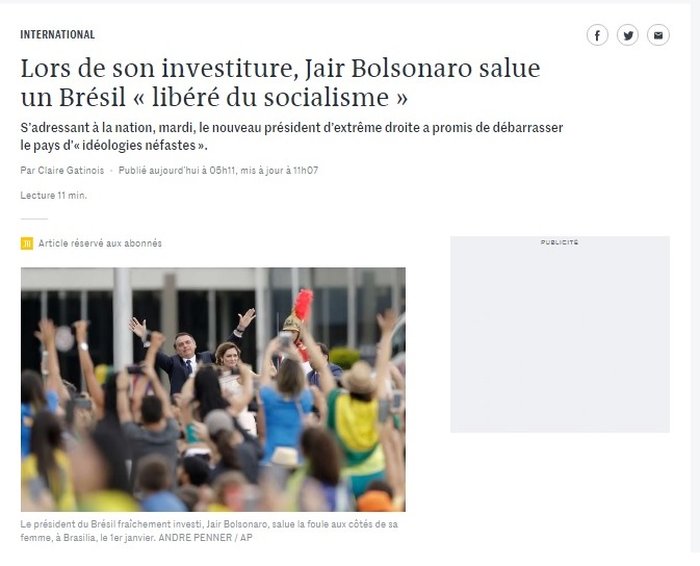Click the article subtitle about 'idéologies néfastes'

click(292, 136)
